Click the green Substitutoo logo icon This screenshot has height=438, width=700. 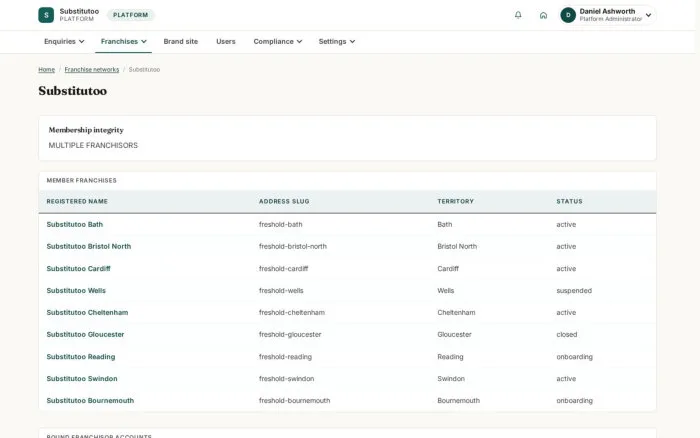coord(46,15)
